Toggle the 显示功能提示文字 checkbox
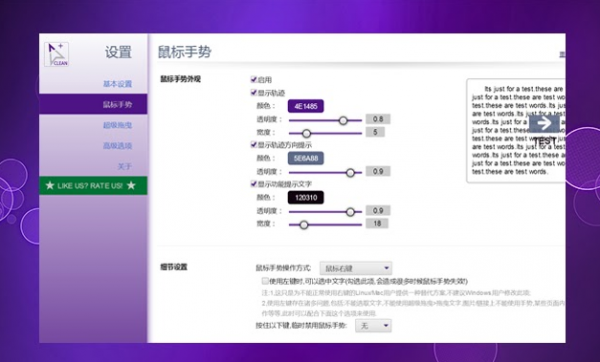The image size is (600, 362). (253, 184)
